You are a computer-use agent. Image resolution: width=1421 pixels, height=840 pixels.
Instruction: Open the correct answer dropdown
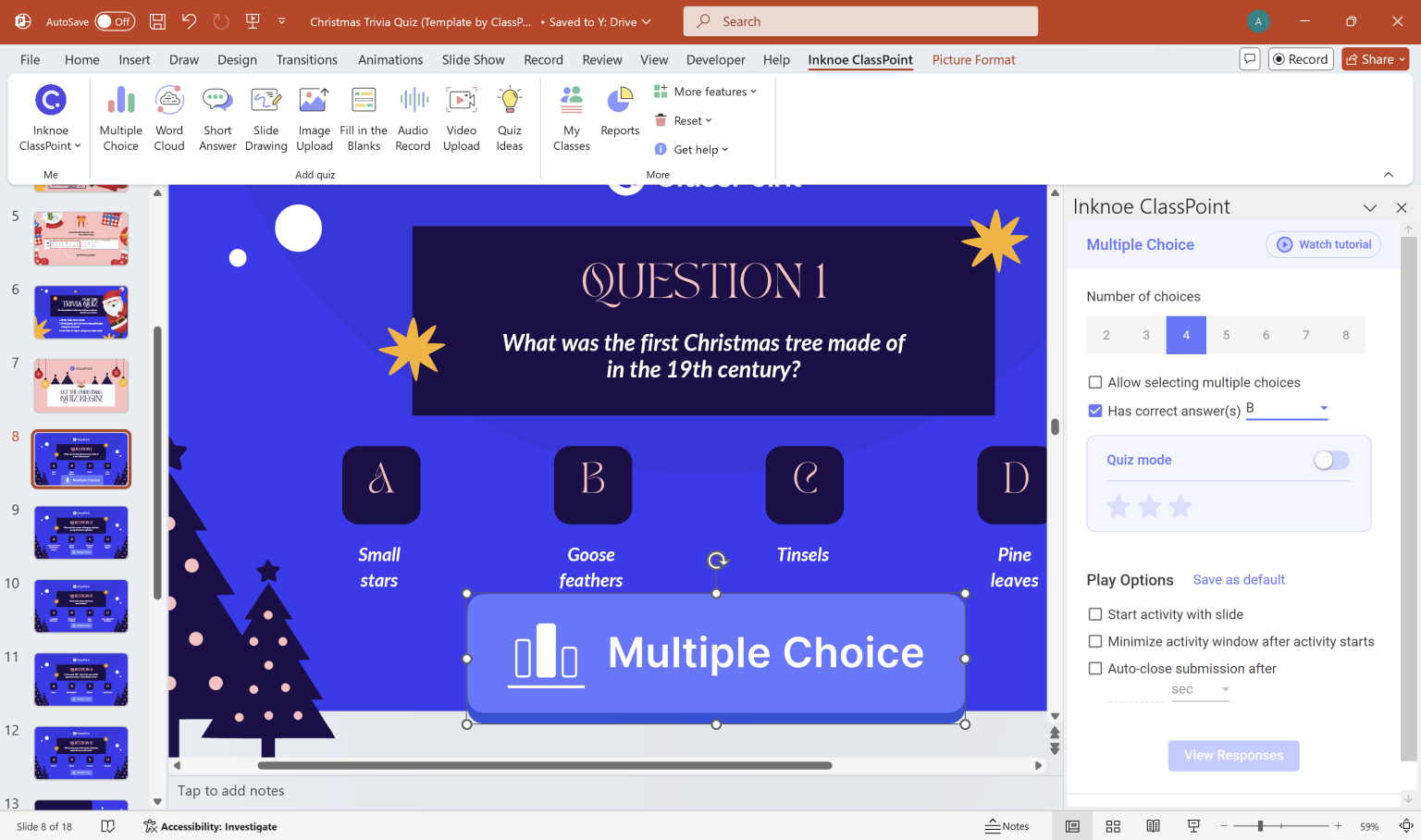[1323, 409]
